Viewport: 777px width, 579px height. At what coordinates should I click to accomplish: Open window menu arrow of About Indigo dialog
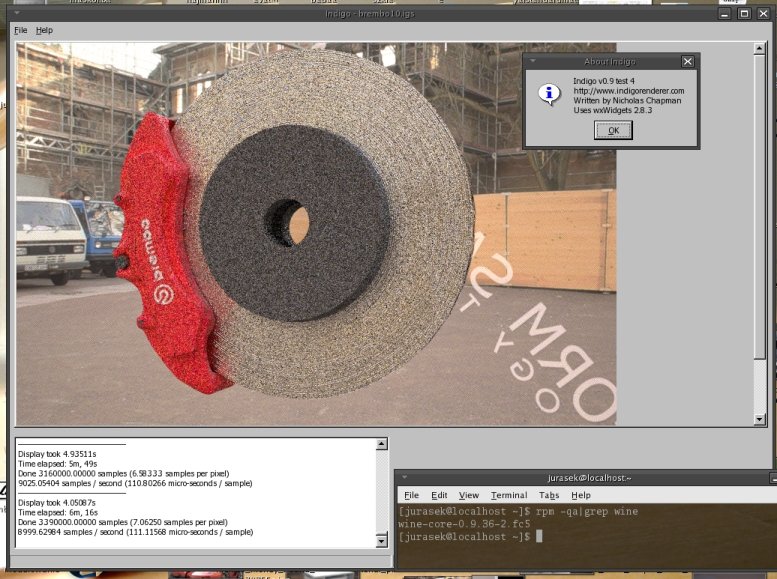click(x=533, y=61)
